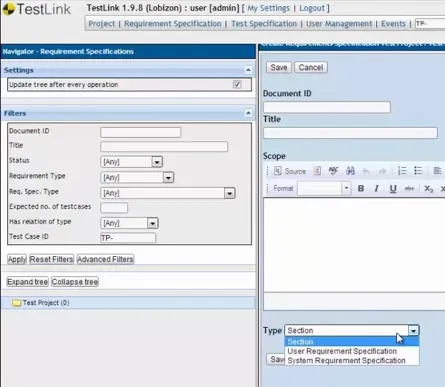Apply Bold formatting
445x387 pixels.
coord(361,189)
